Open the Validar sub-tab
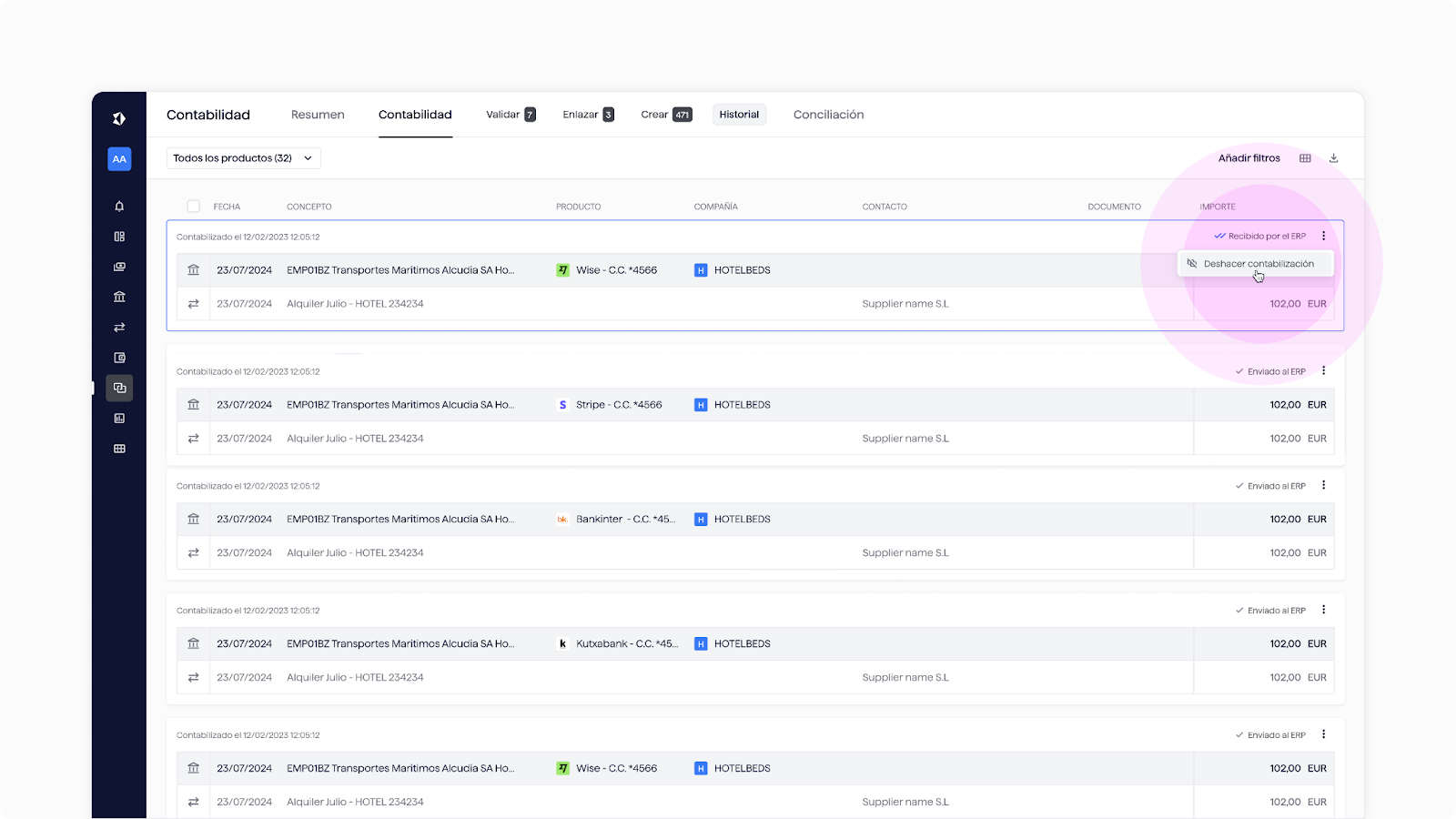The height and width of the screenshot is (819, 1456). pos(510,115)
